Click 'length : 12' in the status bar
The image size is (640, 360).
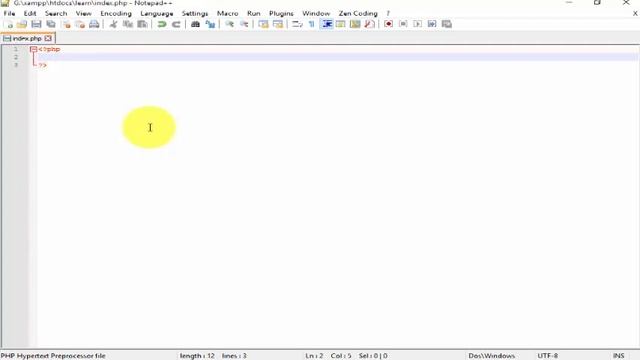[x=197, y=356]
